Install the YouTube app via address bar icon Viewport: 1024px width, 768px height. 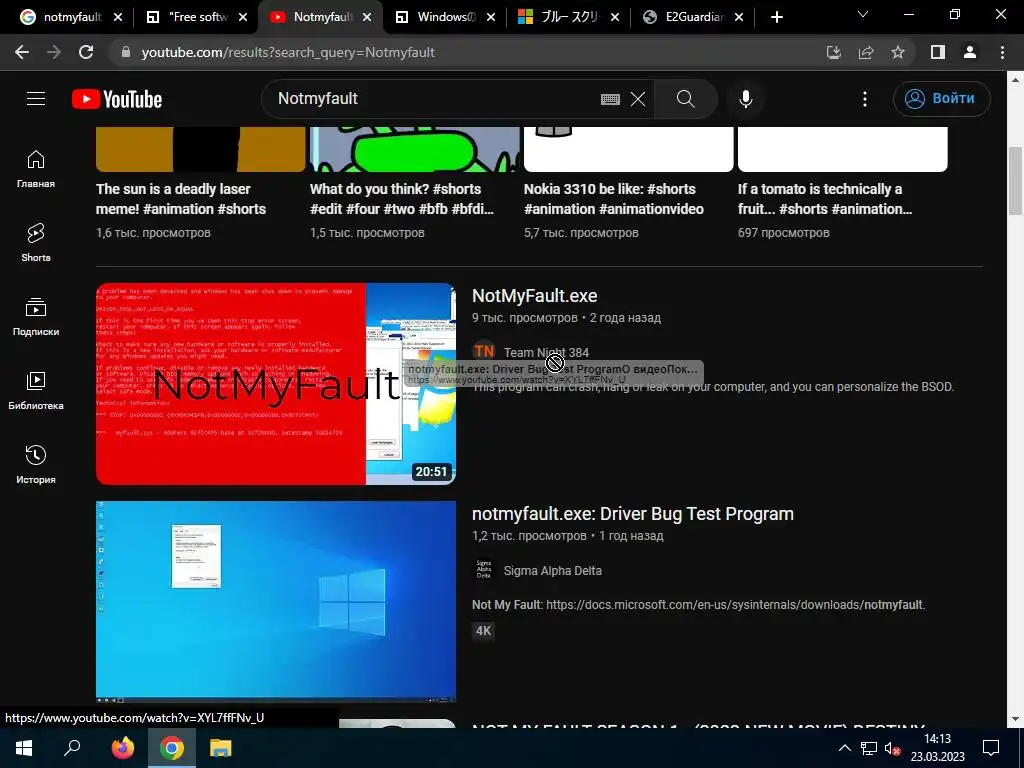click(833, 52)
